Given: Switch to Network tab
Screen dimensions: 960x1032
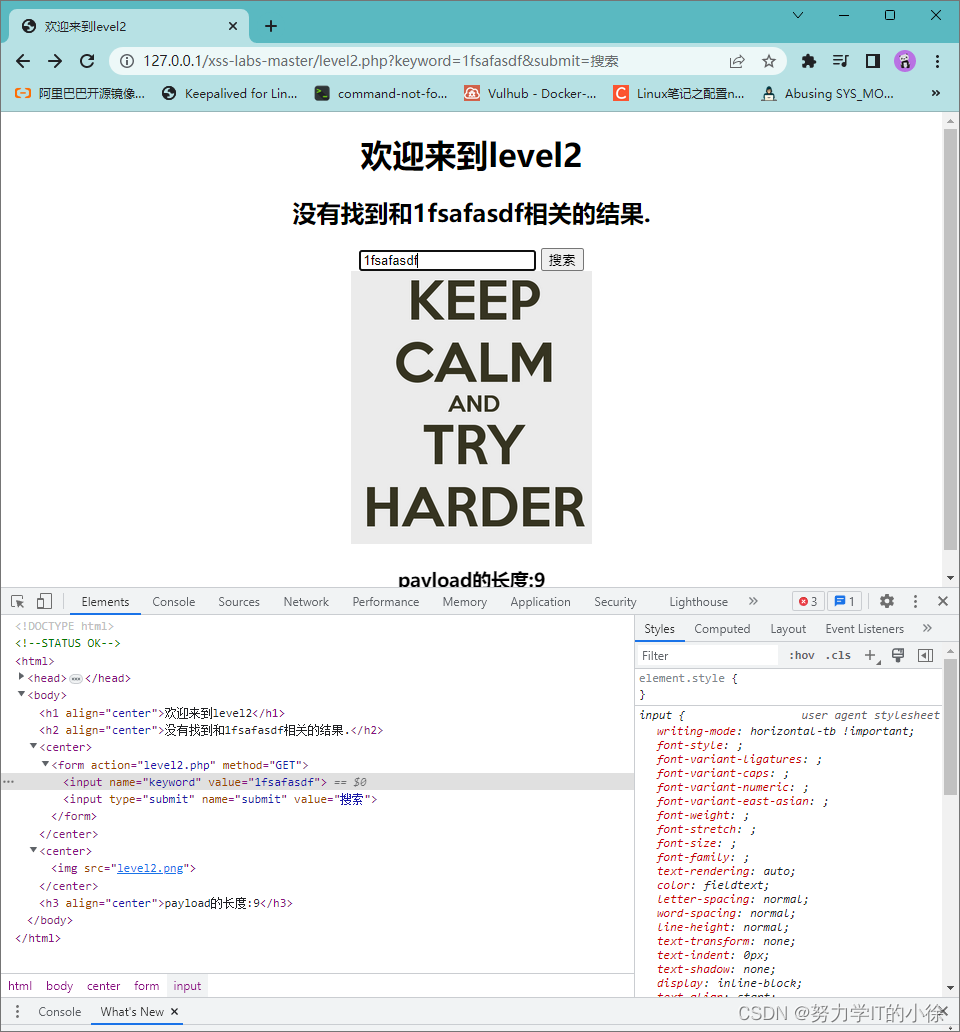Looking at the screenshot, I should (306, 602).
